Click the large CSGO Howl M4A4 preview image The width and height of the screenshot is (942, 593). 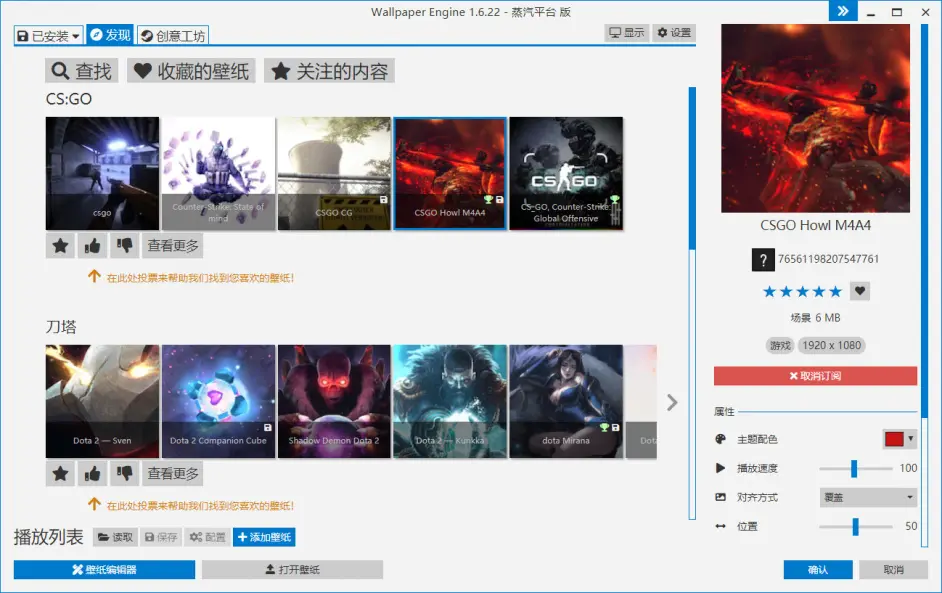pyautogui.click(x=815, y=118)
